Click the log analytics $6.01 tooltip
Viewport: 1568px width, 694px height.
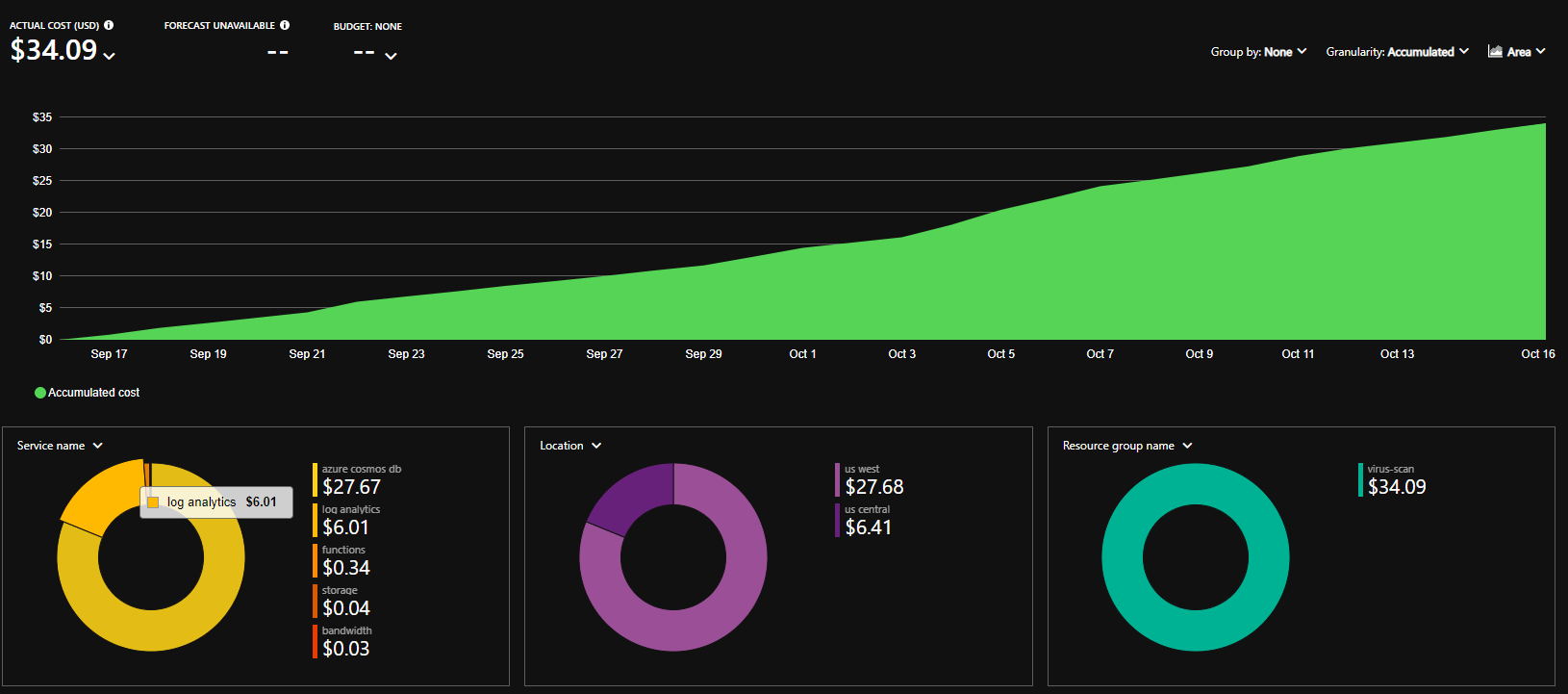point(216,502)
